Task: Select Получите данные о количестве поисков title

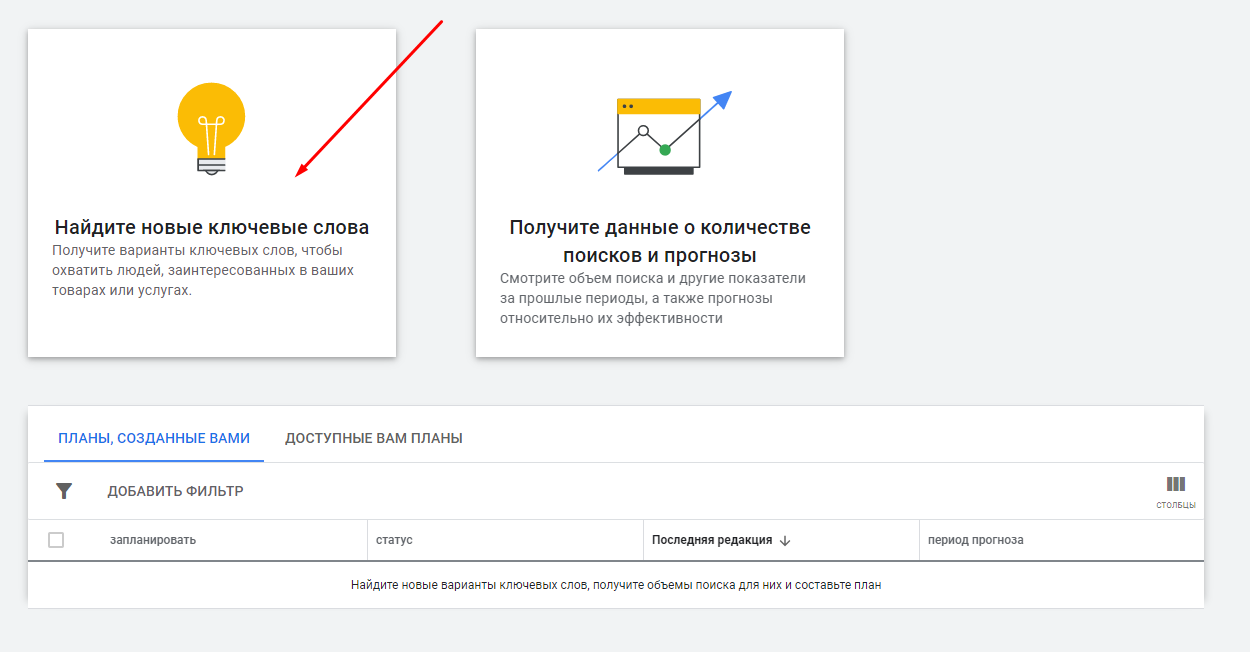Action: click(660, 241)
